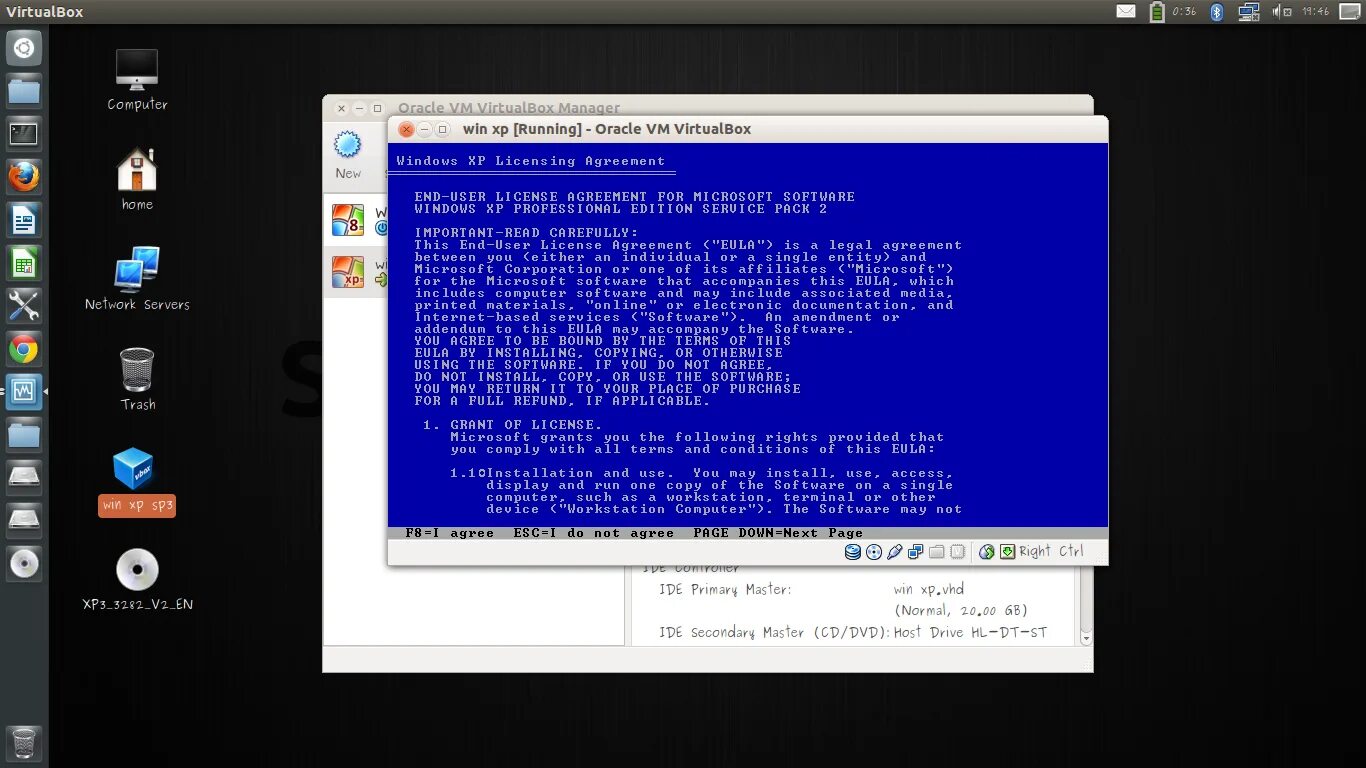Open Ubuntu Dash home from launcher
The image size is (1366, 768).
tap(24, 48)
